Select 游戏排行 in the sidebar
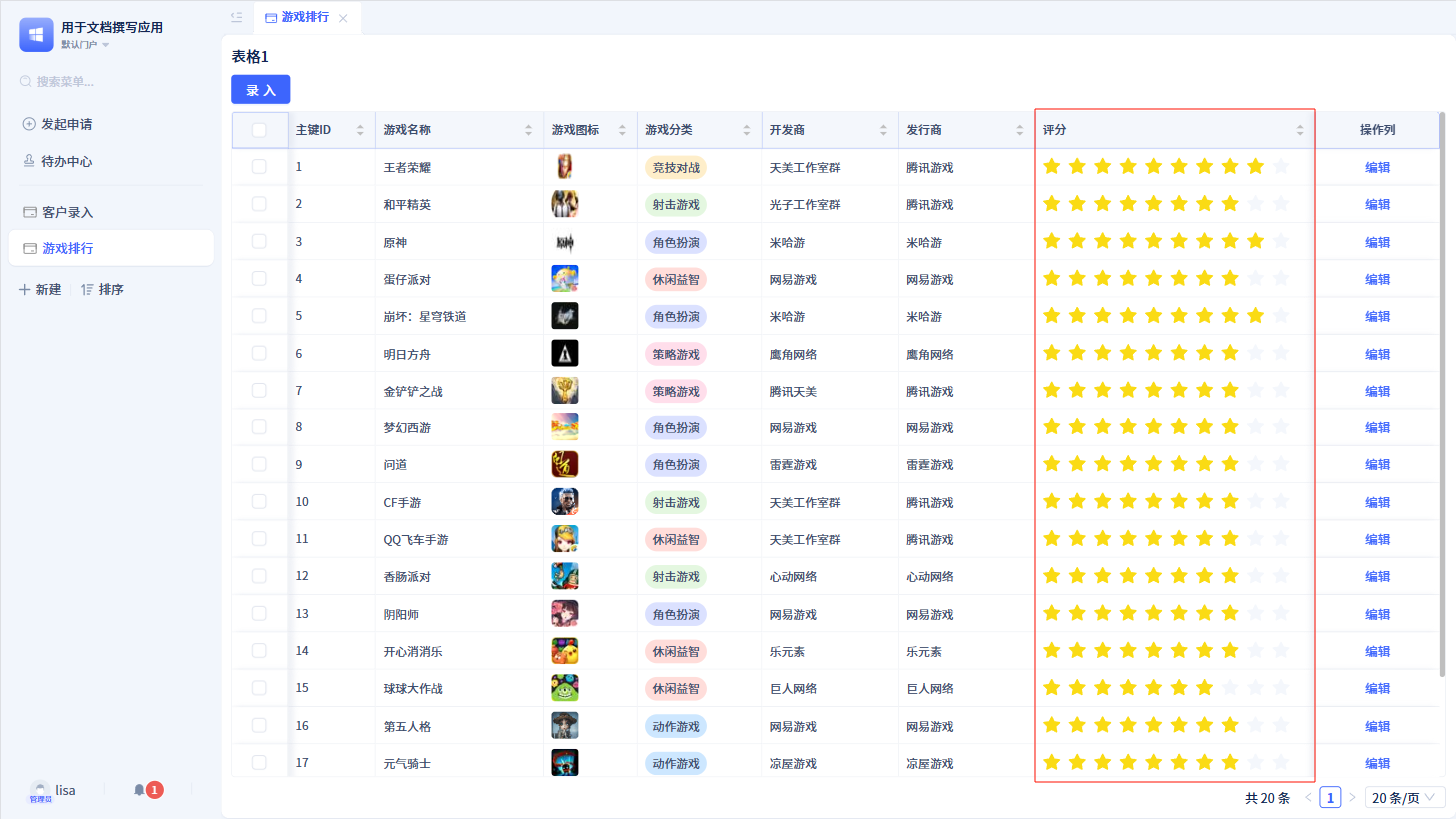The image size is (1456, 819). tap(111, 248)
